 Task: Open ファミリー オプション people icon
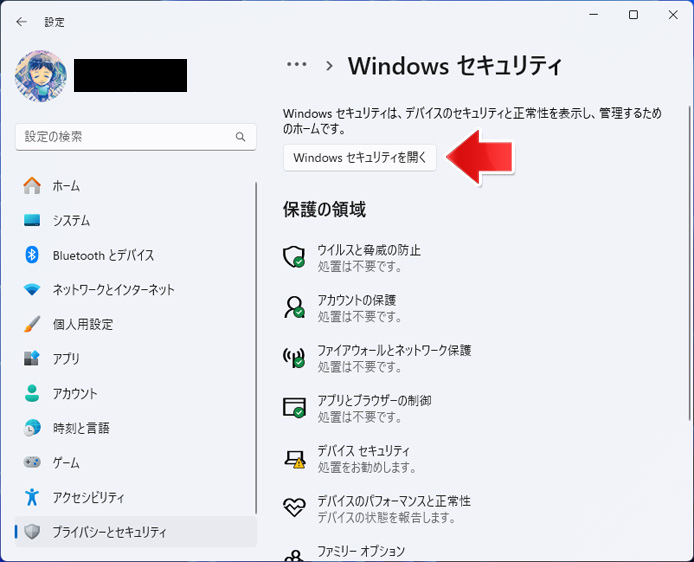coord(294,555)
